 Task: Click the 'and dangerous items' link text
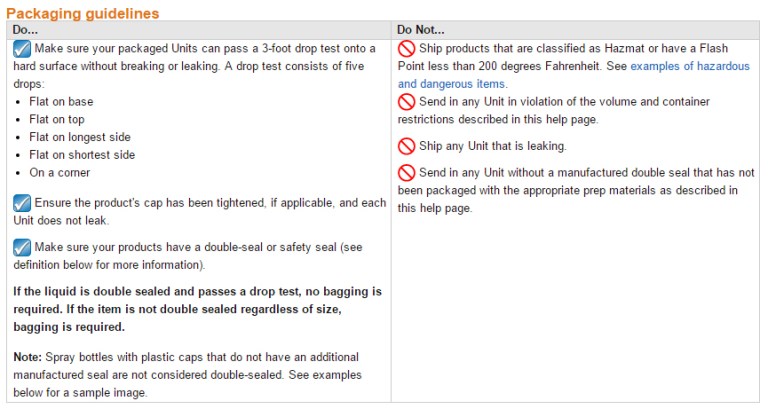[452, 84]
